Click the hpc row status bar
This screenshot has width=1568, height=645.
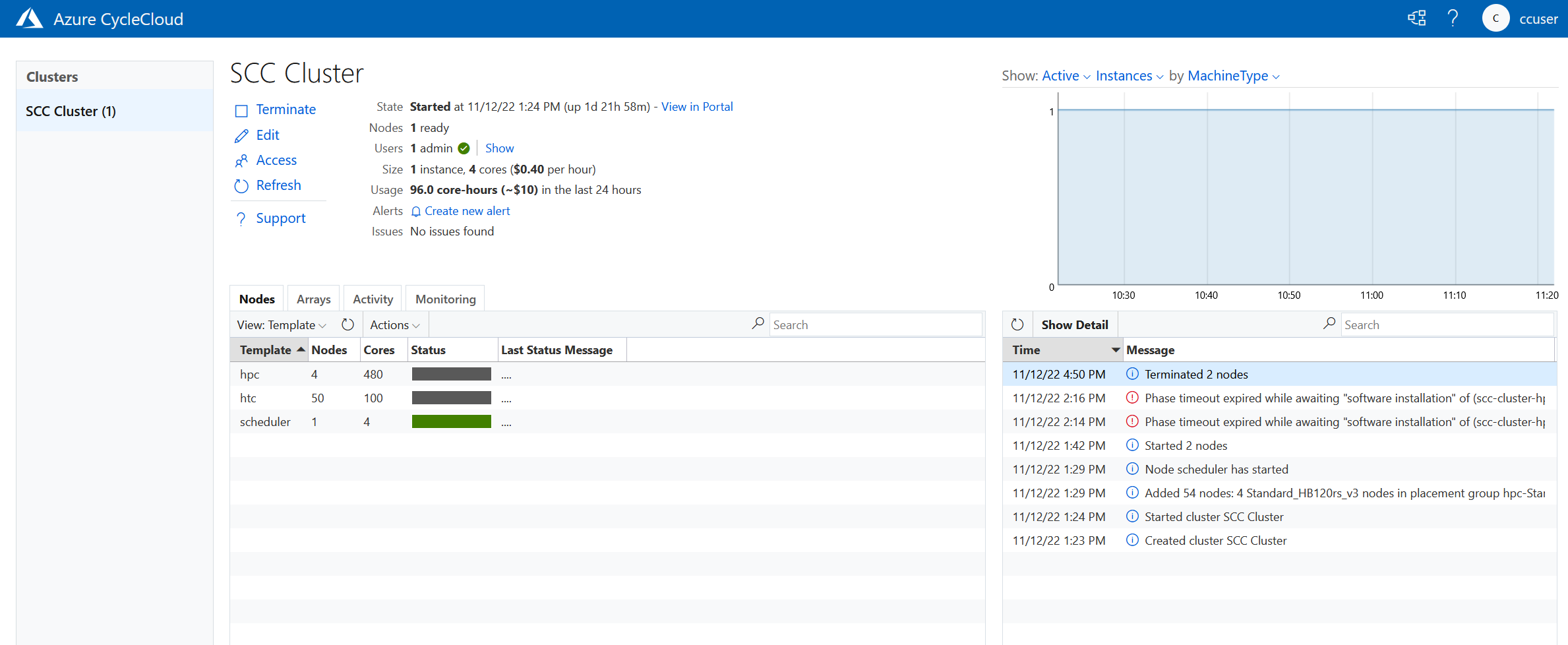[452, 374]
